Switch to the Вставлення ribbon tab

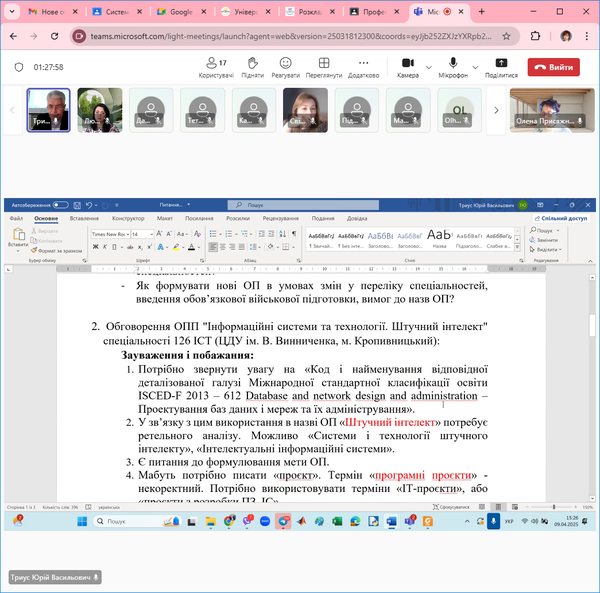pos(85,217)
